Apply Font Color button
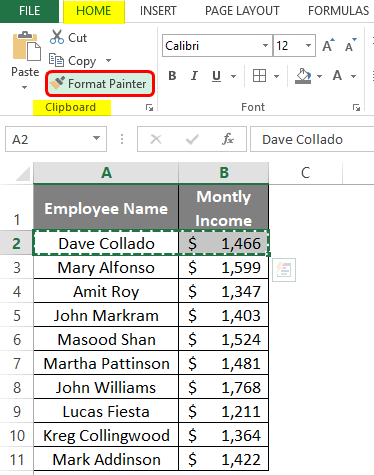Screen dimensions: 374x475 337,76
